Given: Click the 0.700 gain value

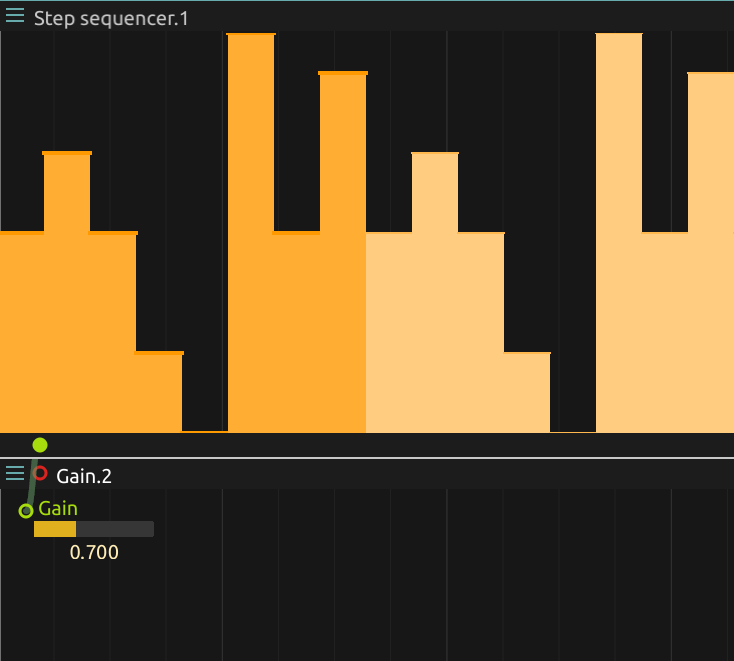Looking at the screenshot, I should [94, 552].
